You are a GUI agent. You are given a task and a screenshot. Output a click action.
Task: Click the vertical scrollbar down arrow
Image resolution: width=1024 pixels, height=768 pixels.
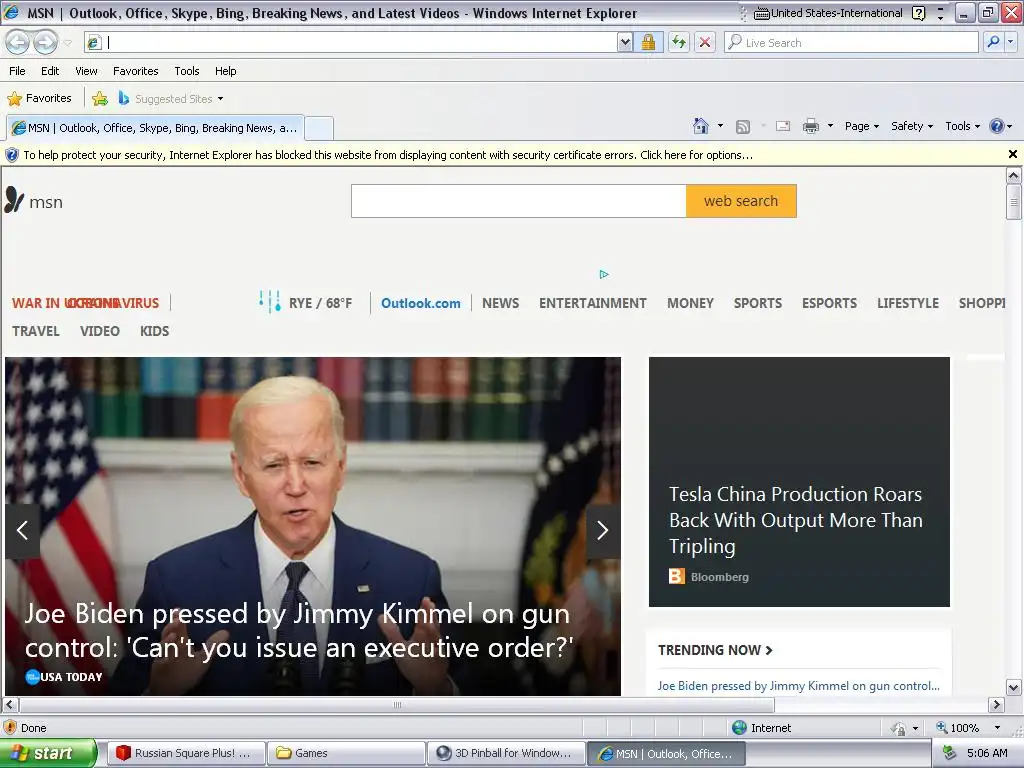click(1013, 687)
